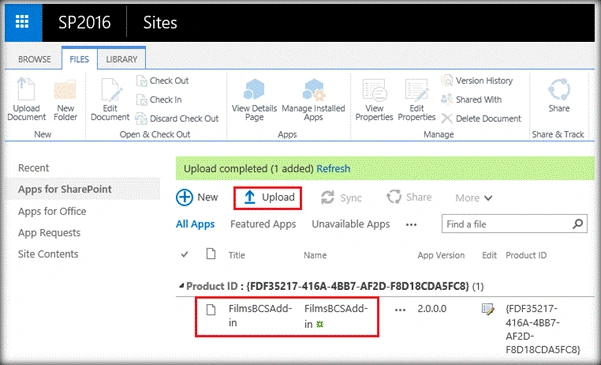Open Version History
The height and width of the screenshot is (365, 601).
477,81
